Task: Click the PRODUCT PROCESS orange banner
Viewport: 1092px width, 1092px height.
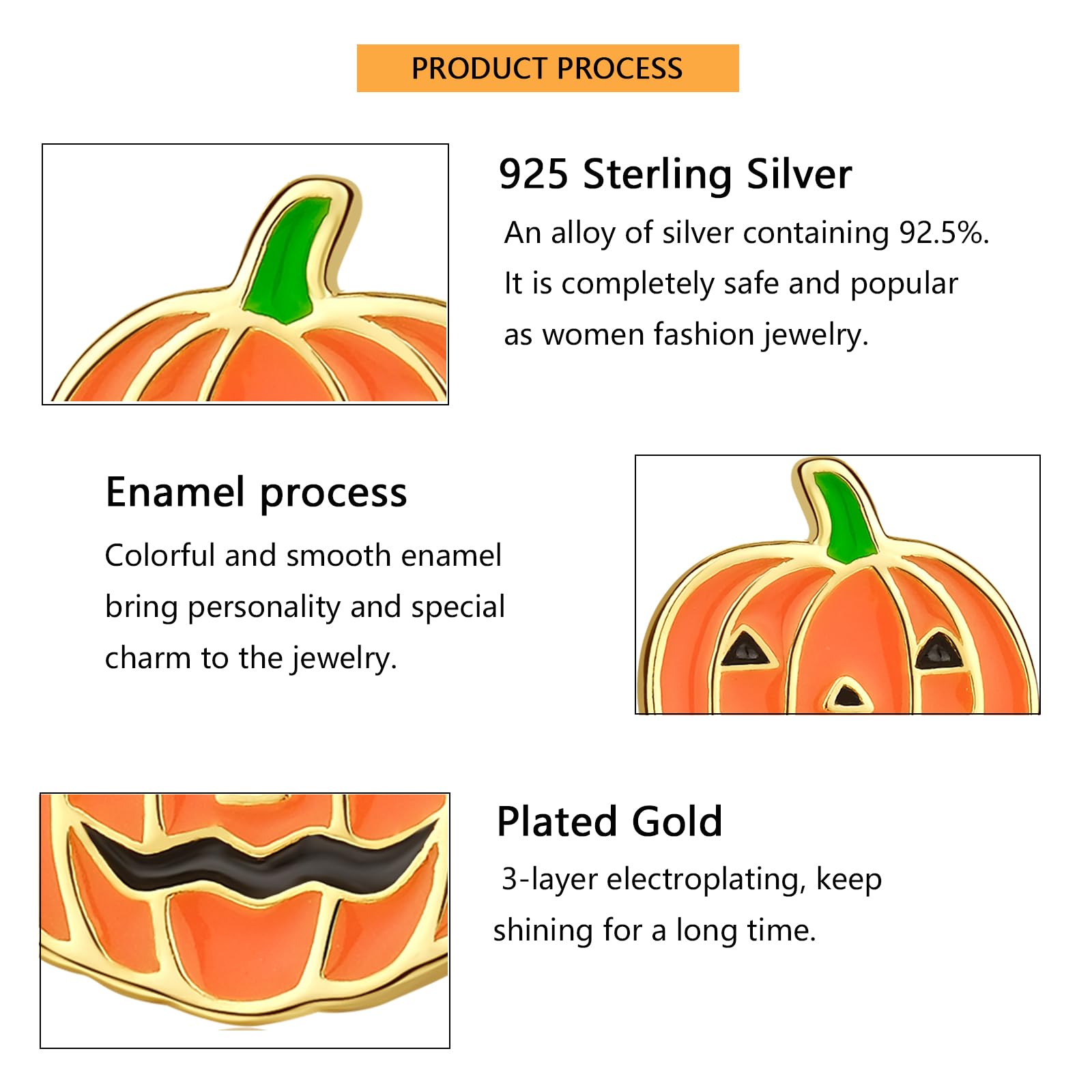Action: pyautogui.click(x=547, y=68)
